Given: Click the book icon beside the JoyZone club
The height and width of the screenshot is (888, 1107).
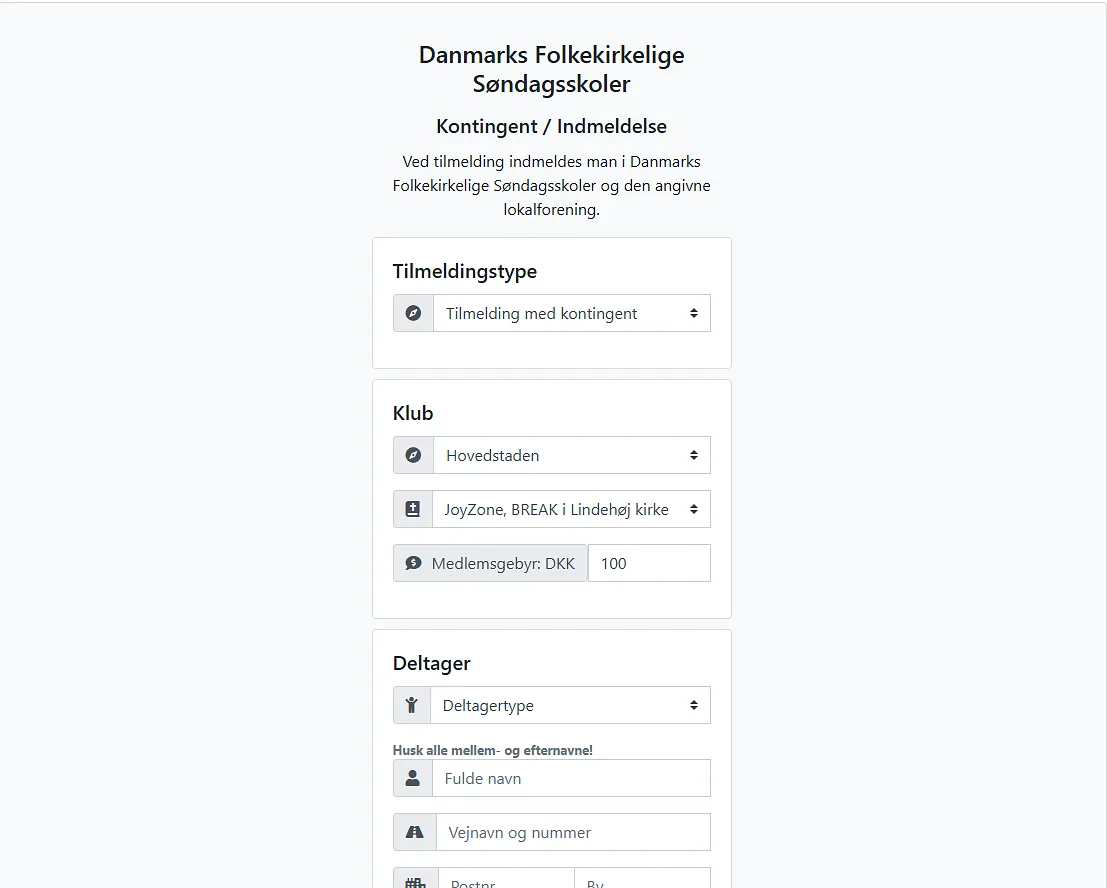Looking at the screenshot, I should (413, 509).
